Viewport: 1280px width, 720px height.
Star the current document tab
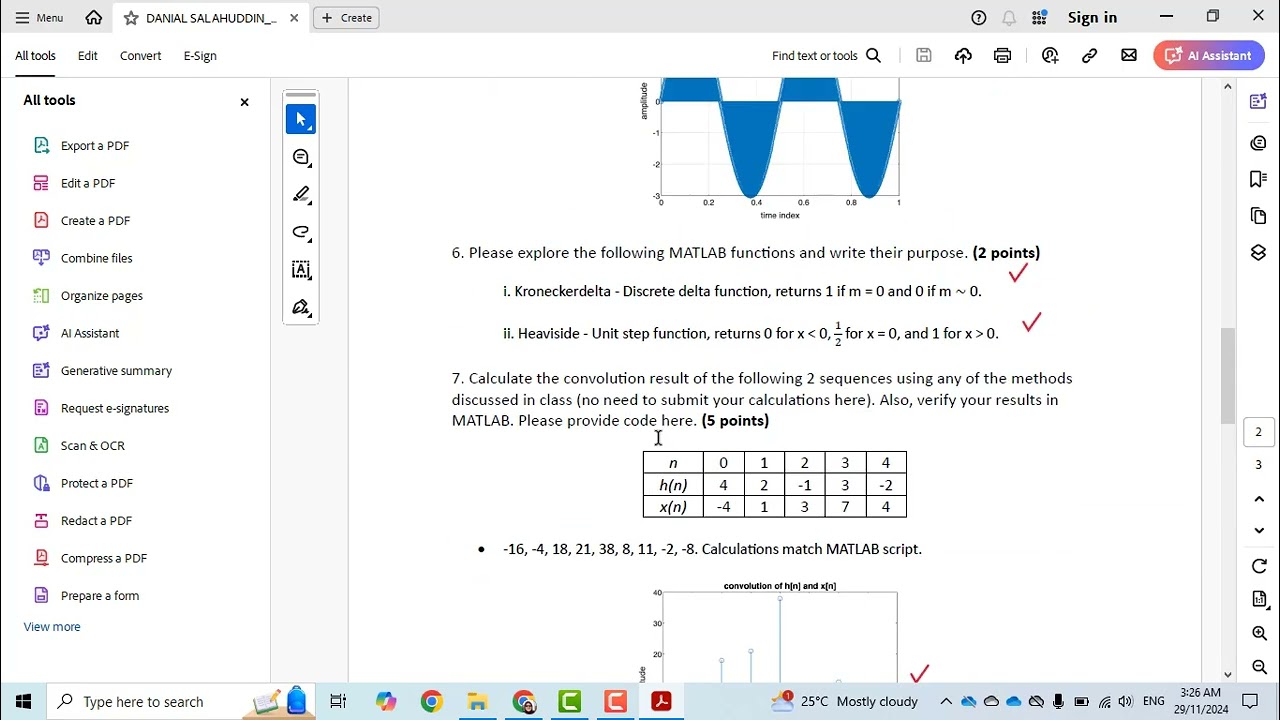click(x=131, y=18)
